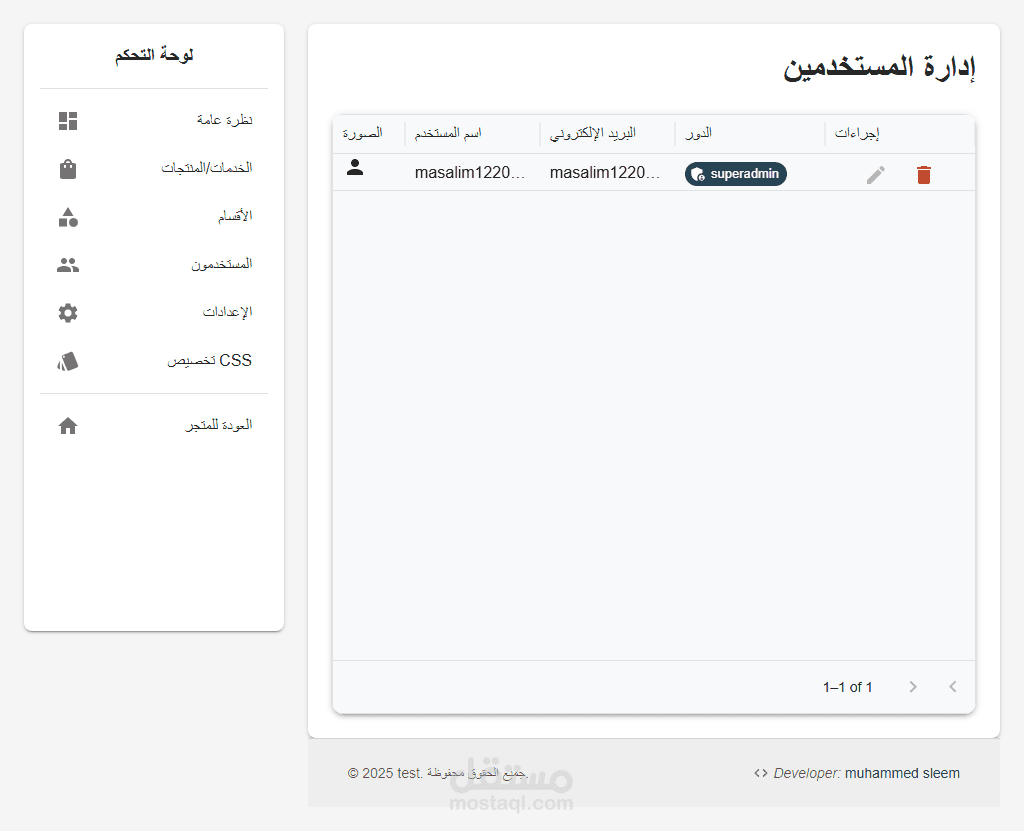This screenshot has height=831, width=1024.
Task: Open the نظرة عامة dashboard grid icon
Action: coord(67,120)
